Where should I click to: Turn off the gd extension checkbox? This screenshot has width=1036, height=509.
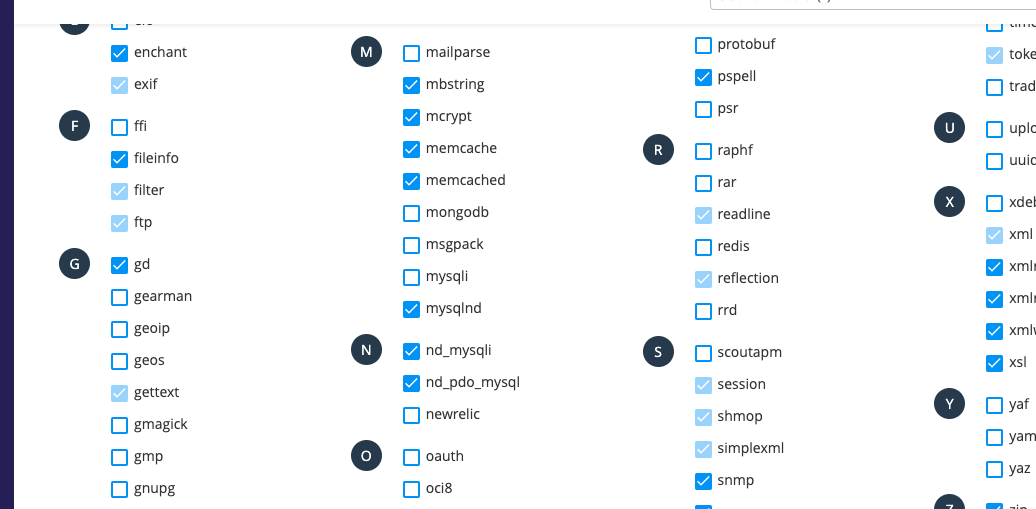pyautogui.click(x=119, y=265)
